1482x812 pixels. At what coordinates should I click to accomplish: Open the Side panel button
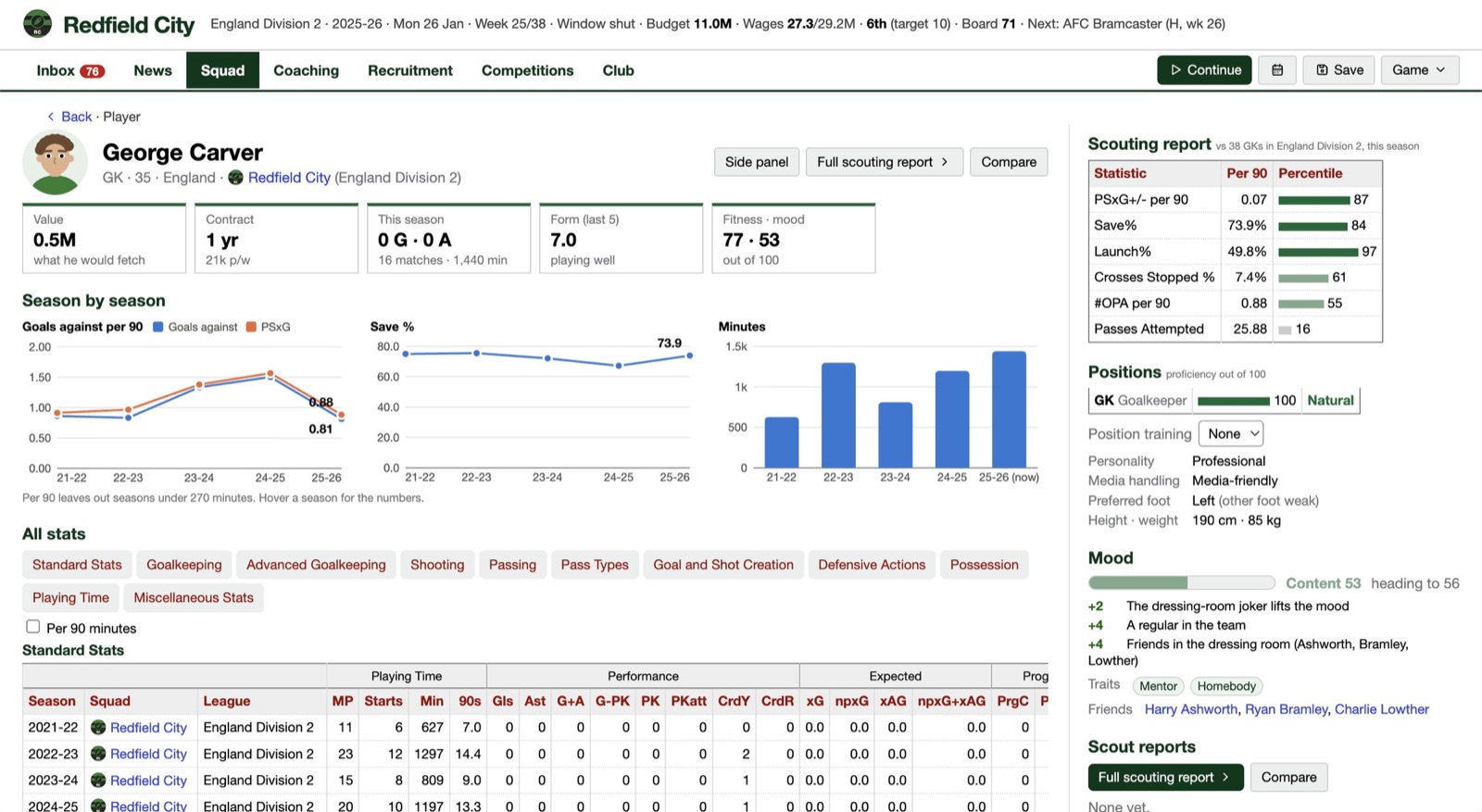(x=757, y=162)
